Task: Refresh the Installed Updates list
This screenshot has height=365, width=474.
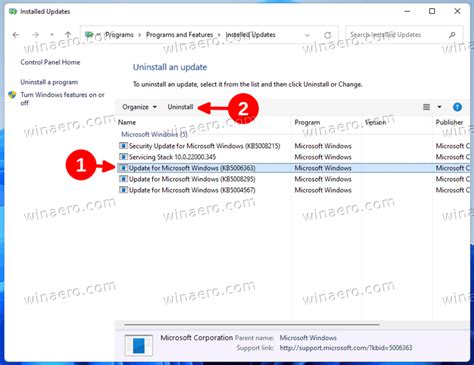Action: [328, 35]
